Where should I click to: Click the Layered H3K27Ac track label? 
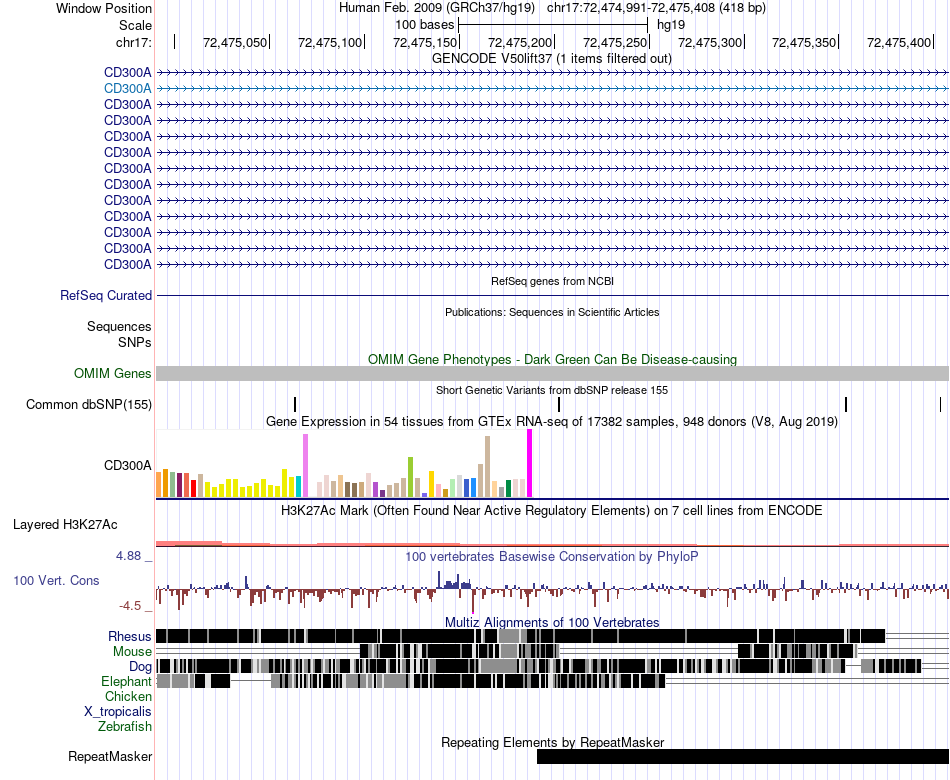coord(65,525)
